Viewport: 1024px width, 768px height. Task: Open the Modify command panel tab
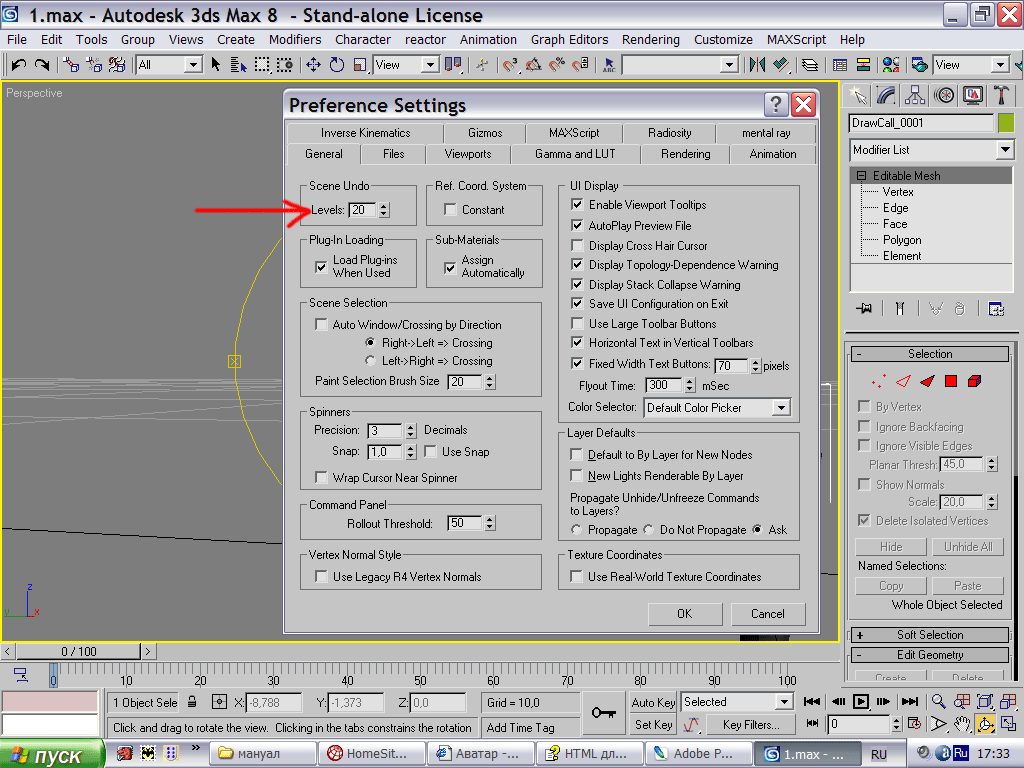(886, 96)
